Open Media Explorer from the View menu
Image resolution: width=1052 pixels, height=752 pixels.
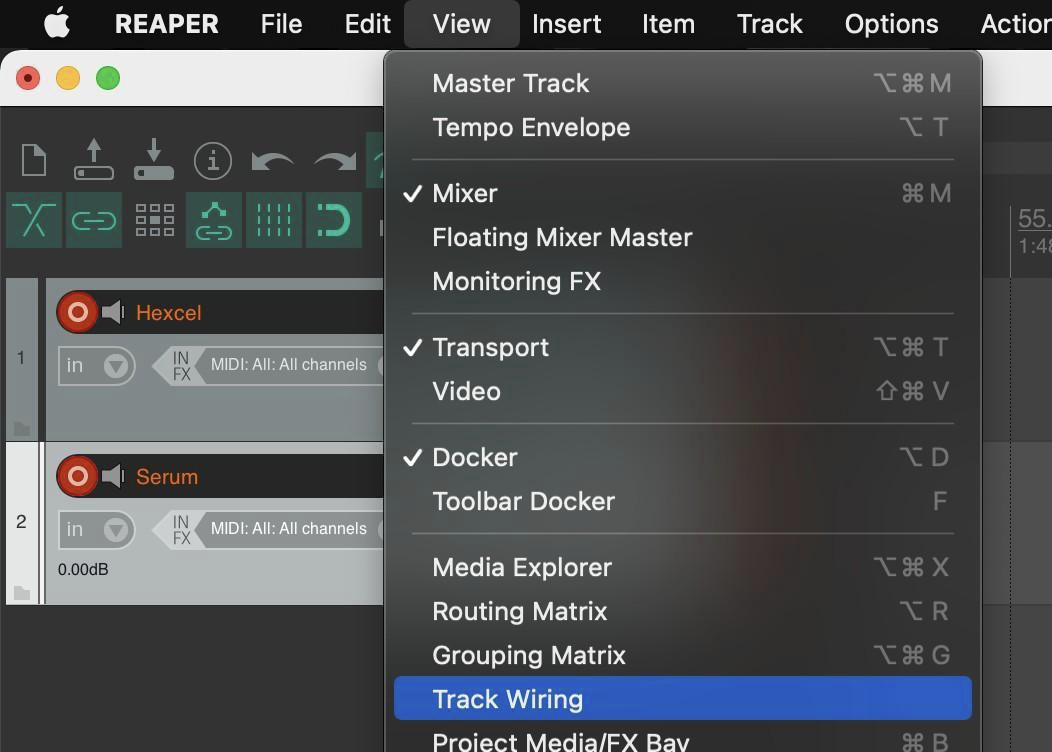pyautogui.click(x=683, y=568)
